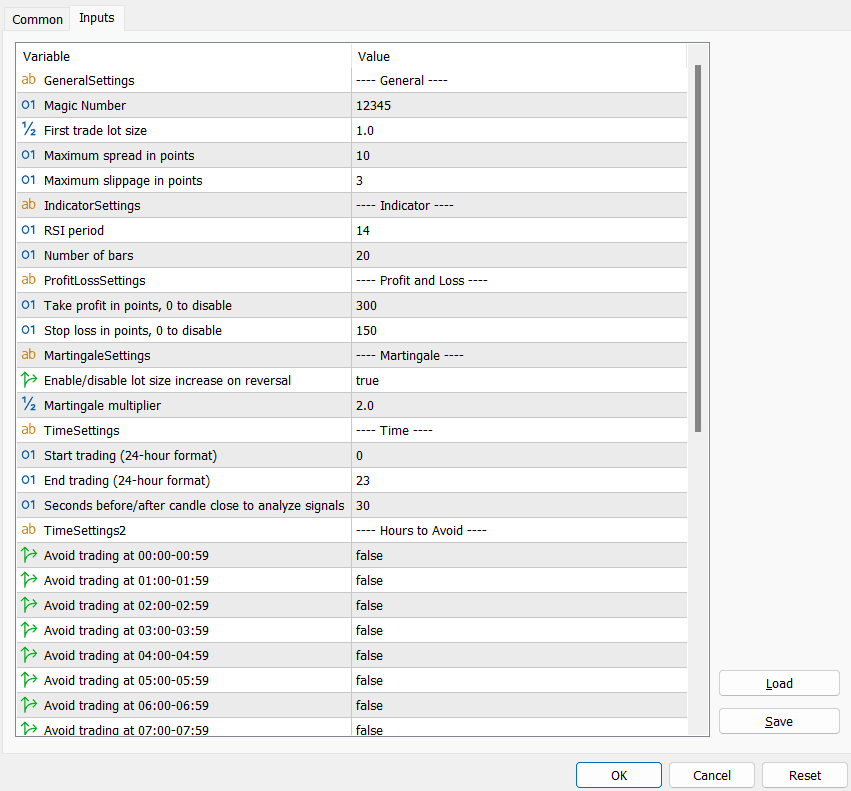Click the integer icon beside Magic Number

pyautogui.click(x=29, y=105)
